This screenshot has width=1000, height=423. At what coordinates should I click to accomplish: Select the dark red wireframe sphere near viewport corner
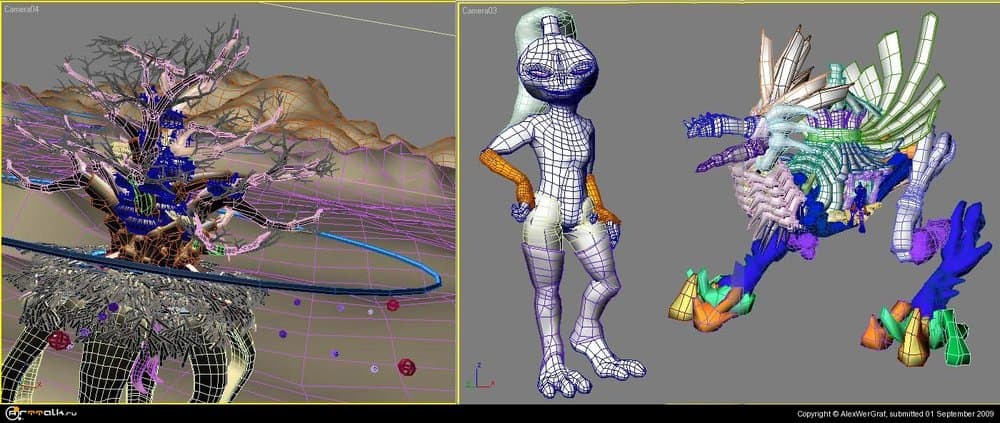coord(406,366)
